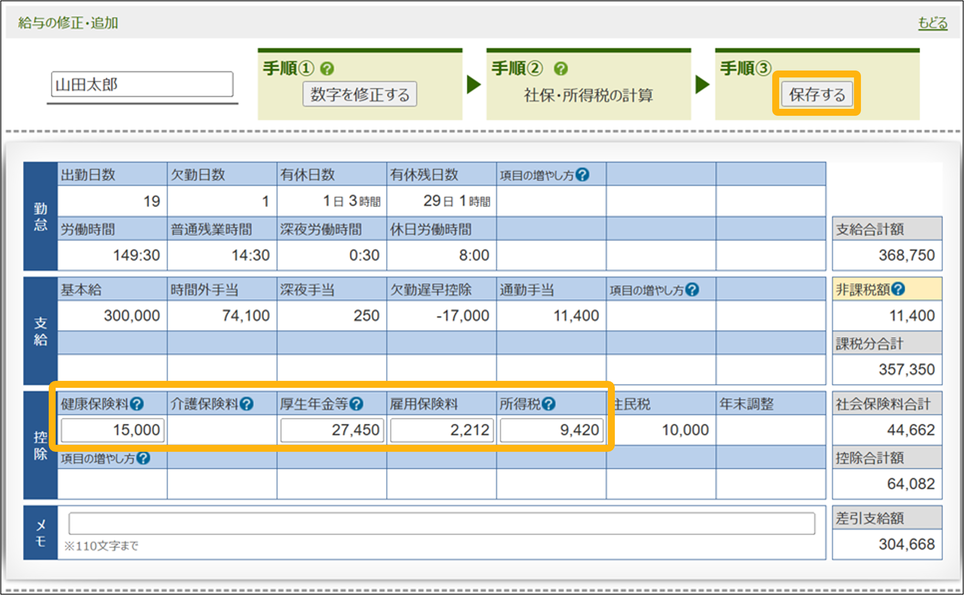Click the employee name field 山田太郎
The image size is (964, 595).
click(x=141, y=85)
